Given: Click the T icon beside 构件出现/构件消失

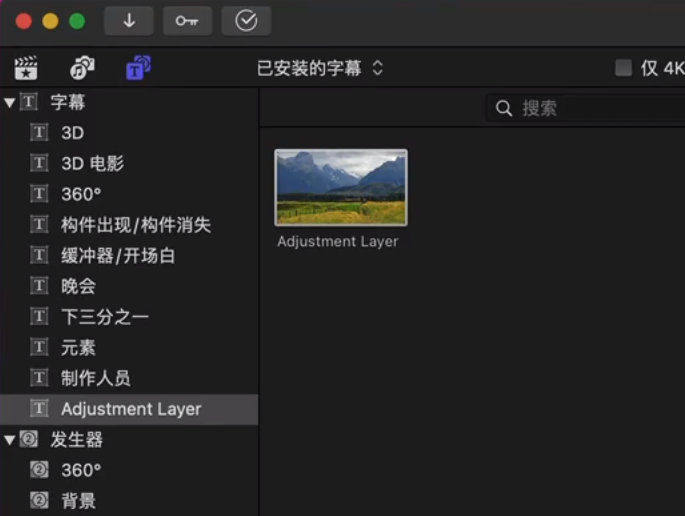Looking at the screenshot, I should 39,225.
